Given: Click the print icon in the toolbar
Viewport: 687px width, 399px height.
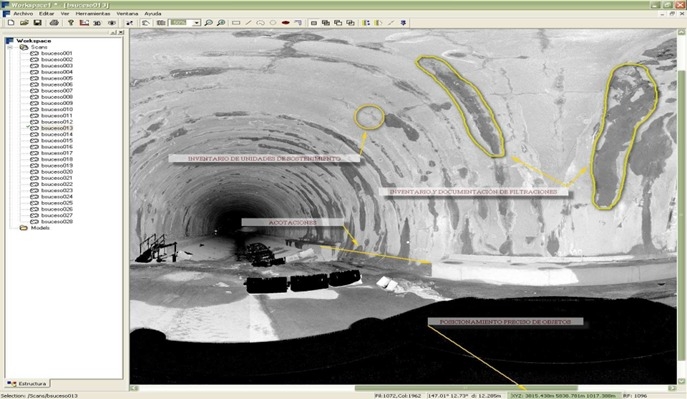Looking at the screenshot, I should [54, 23].
